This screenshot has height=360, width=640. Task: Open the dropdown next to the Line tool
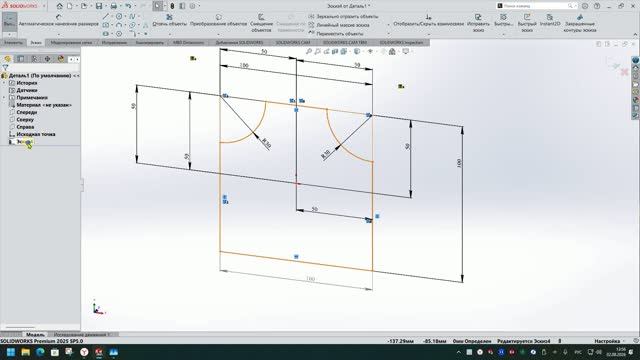pos(112,17)
